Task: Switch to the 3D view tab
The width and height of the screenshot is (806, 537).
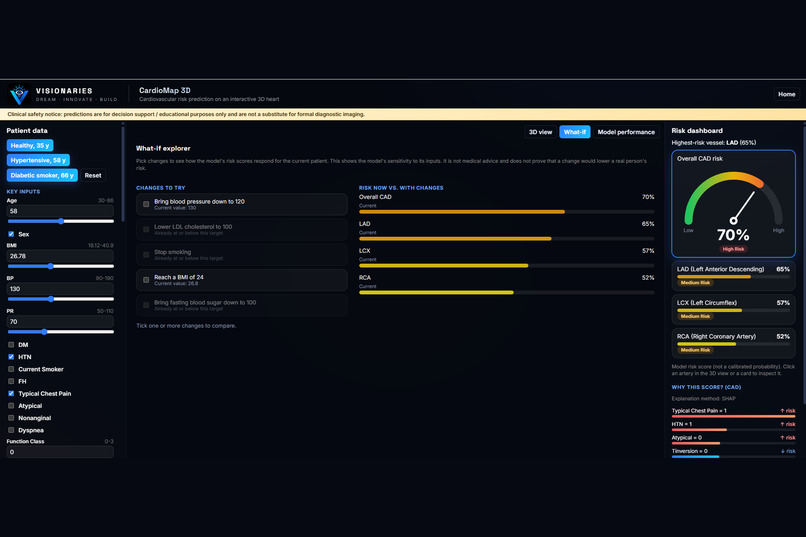Action: [x=540, y=132]
